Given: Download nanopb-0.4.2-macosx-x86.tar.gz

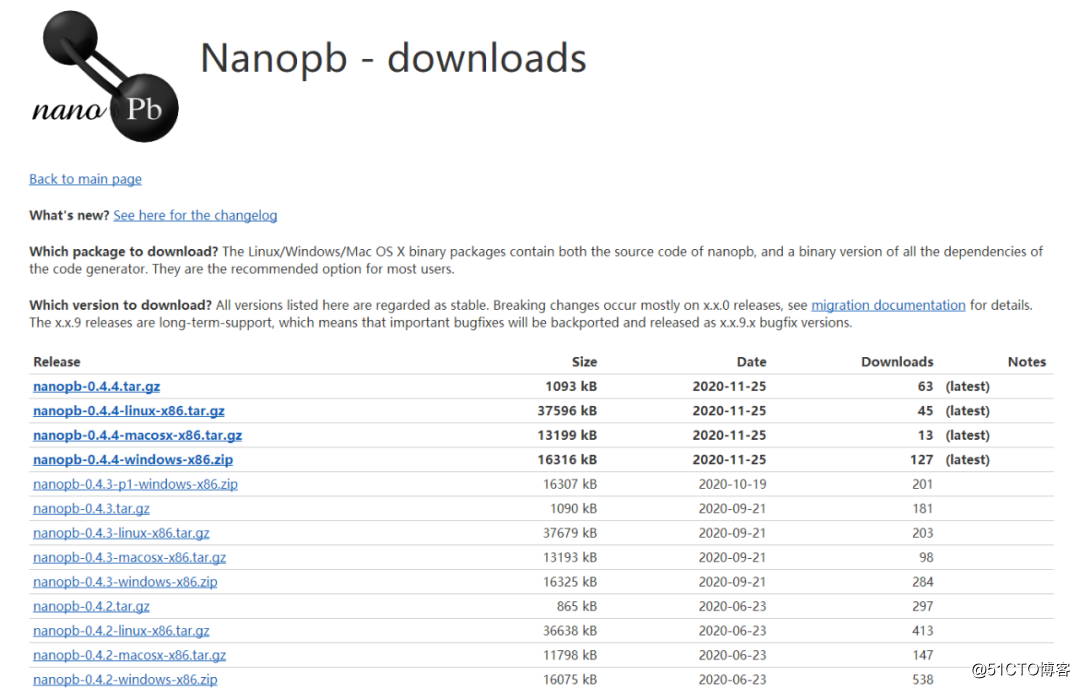Looking at the screenshot, I should (129, 655).
